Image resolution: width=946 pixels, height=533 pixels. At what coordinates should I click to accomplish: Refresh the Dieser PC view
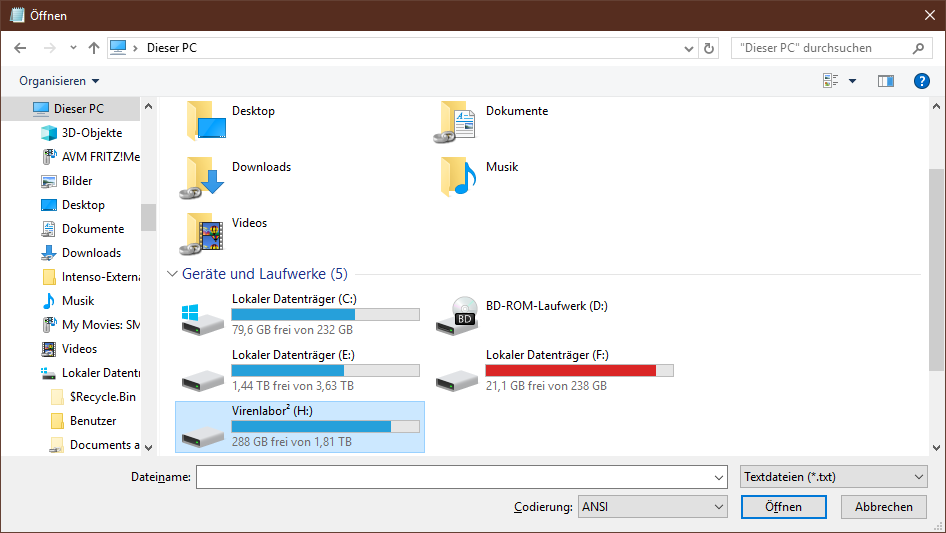(709, 48)
